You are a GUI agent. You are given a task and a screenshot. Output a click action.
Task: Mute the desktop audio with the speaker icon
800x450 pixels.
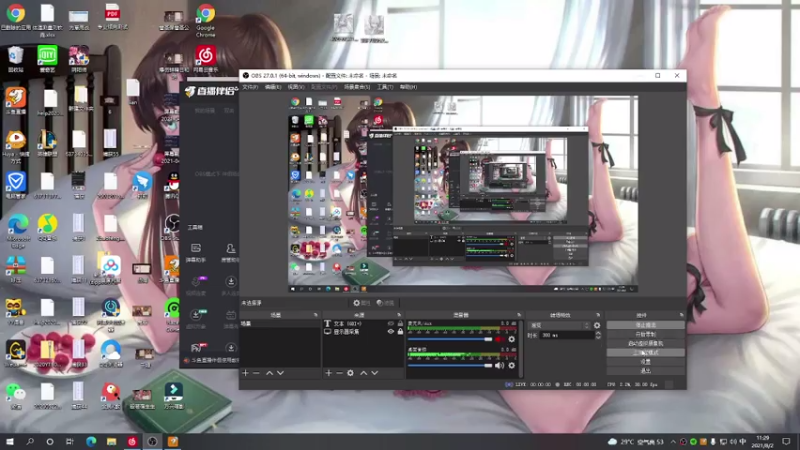[499, 365]
